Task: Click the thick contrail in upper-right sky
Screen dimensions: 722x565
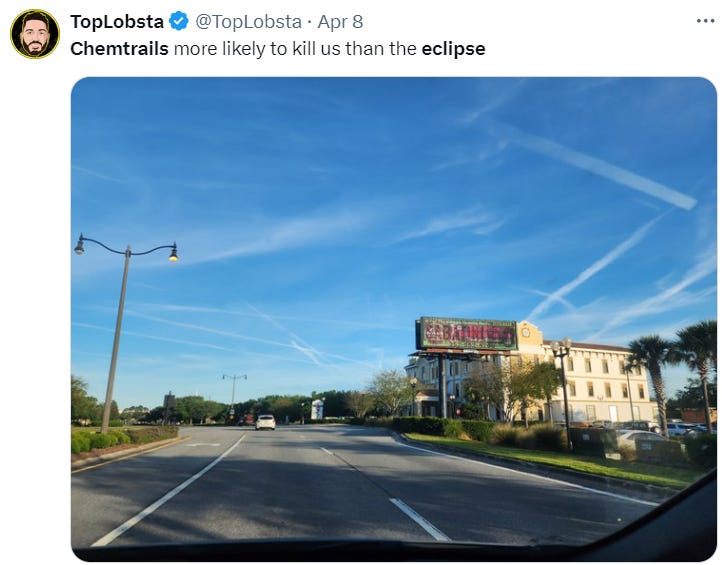Action: pyautogui.click(x=599, y=168)
